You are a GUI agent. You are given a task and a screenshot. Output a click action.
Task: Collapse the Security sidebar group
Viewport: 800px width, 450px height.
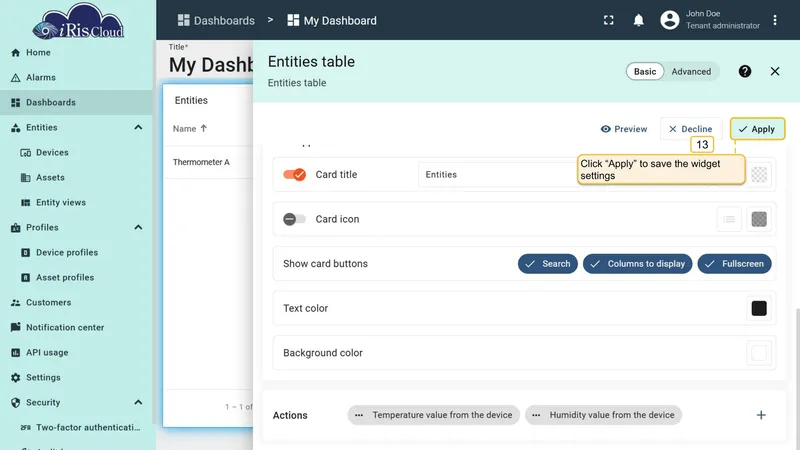(138, 403)
